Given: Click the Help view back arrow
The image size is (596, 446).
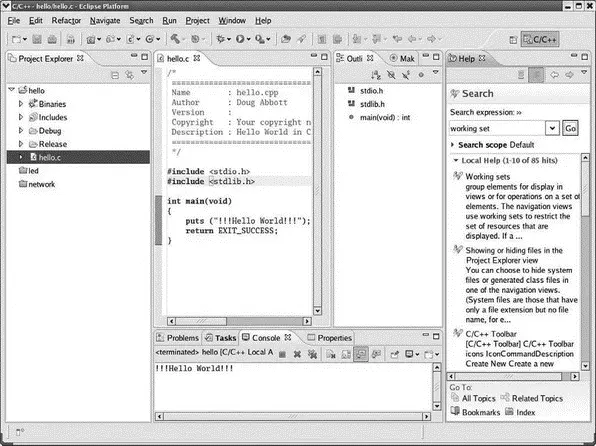Looking at the screenshot, I should [554, 75].
